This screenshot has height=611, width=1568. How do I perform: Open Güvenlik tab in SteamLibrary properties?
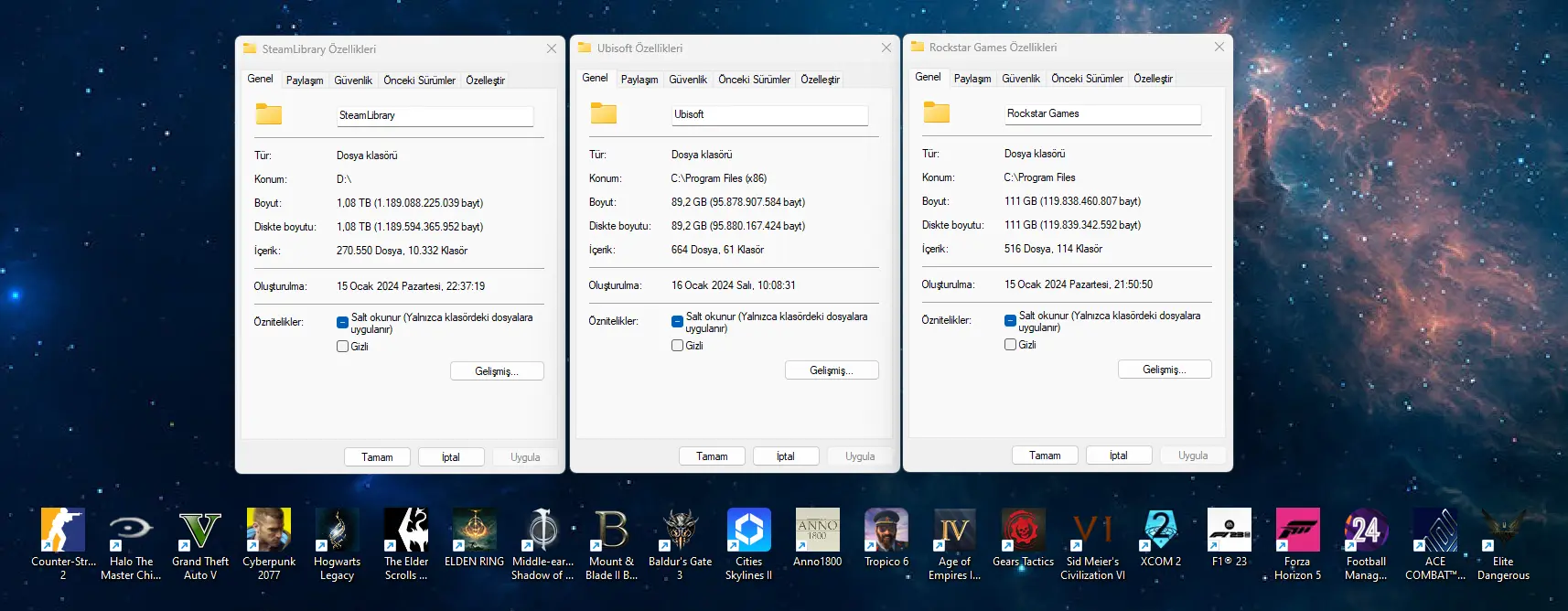(353, 80)
